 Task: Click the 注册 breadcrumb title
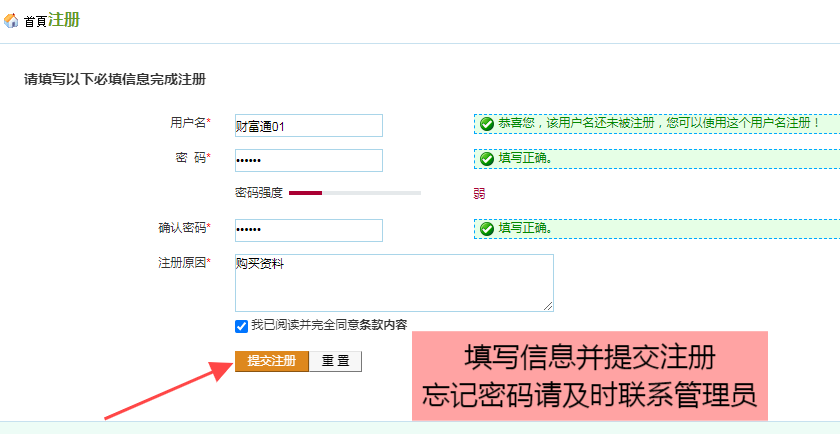tap(64, 20)
